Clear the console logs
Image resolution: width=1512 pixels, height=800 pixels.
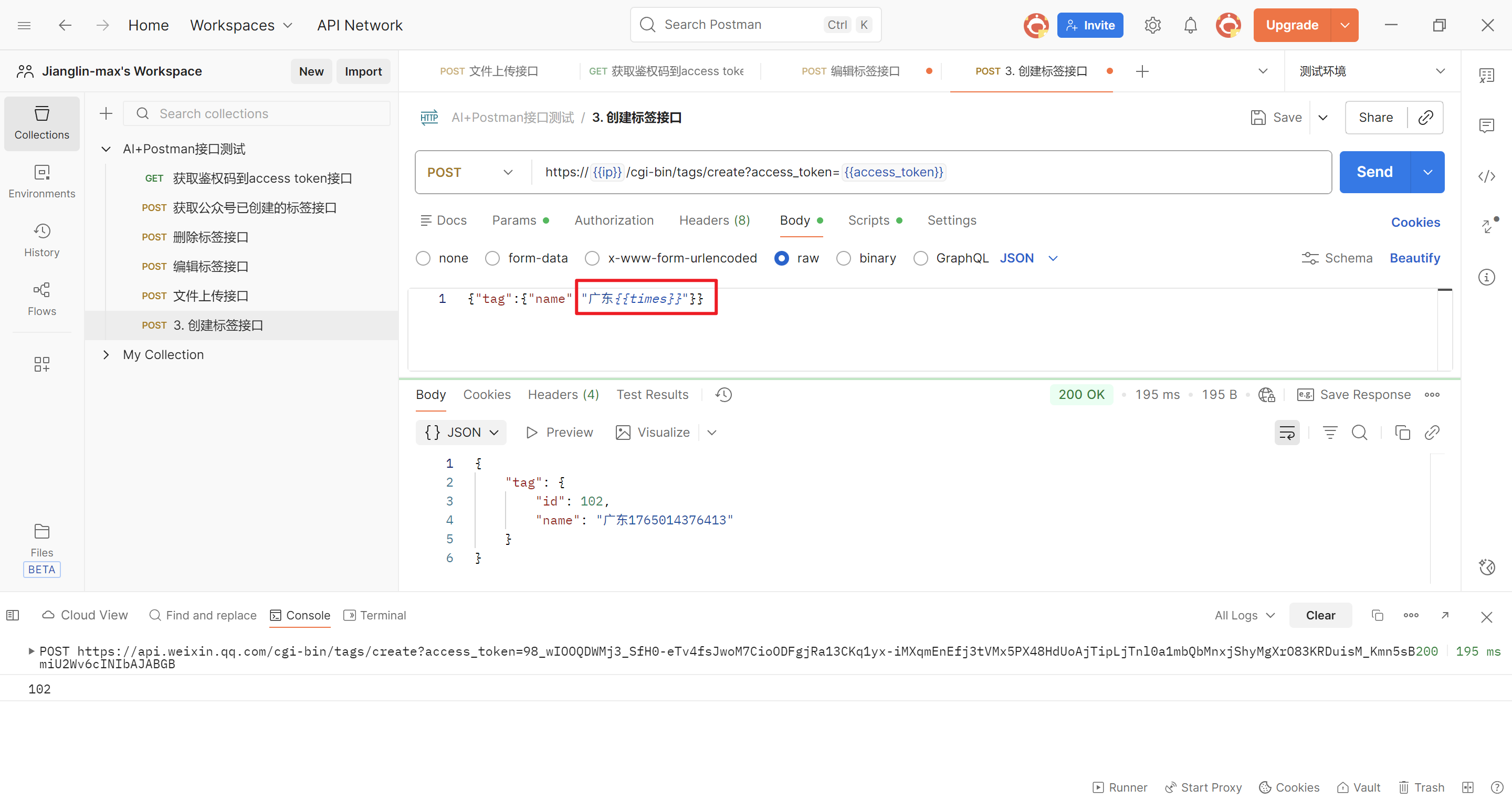tap(1320, 615)
